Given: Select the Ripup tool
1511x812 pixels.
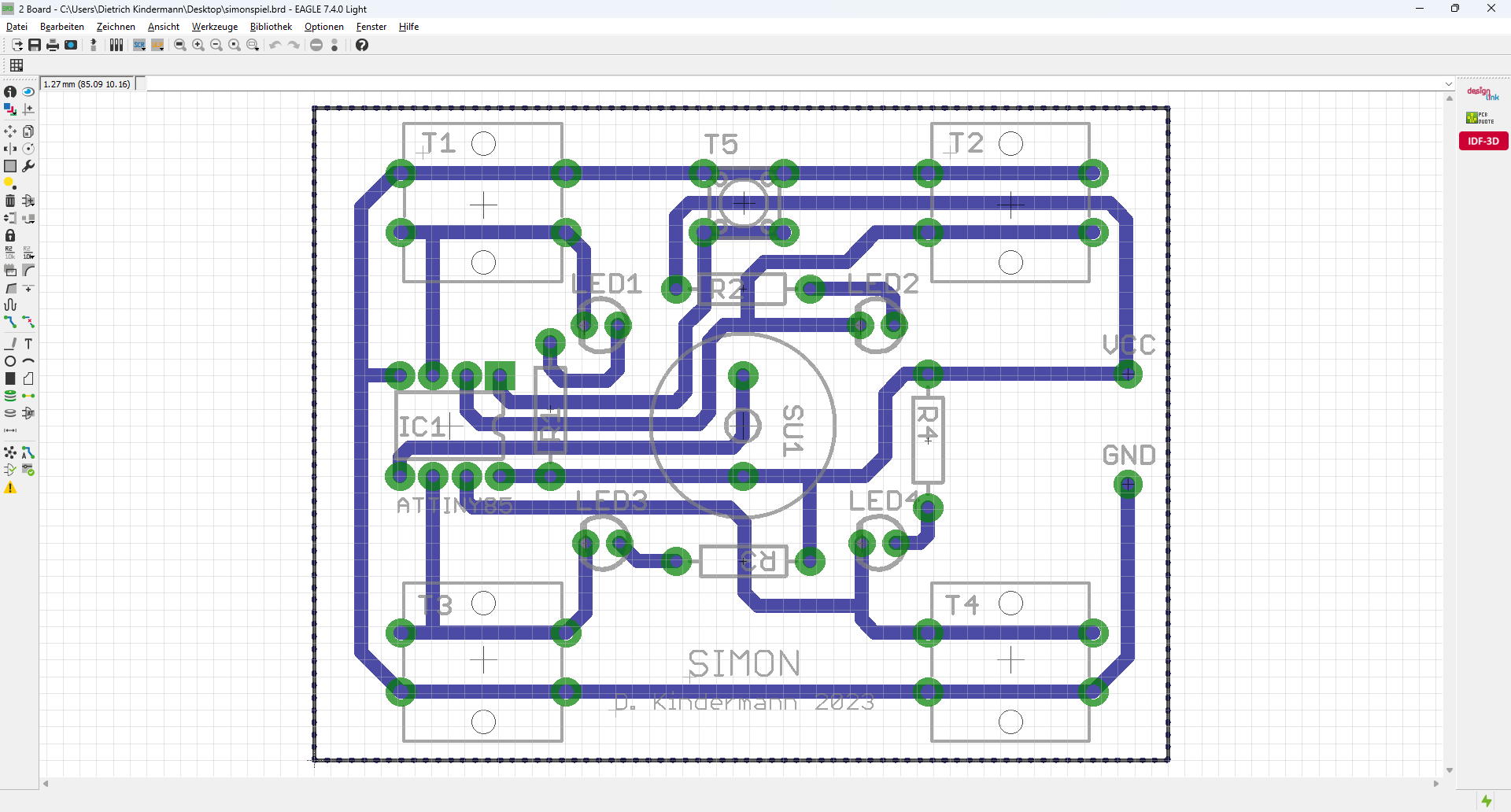Looking at the screenshot, I should (28, 322).
